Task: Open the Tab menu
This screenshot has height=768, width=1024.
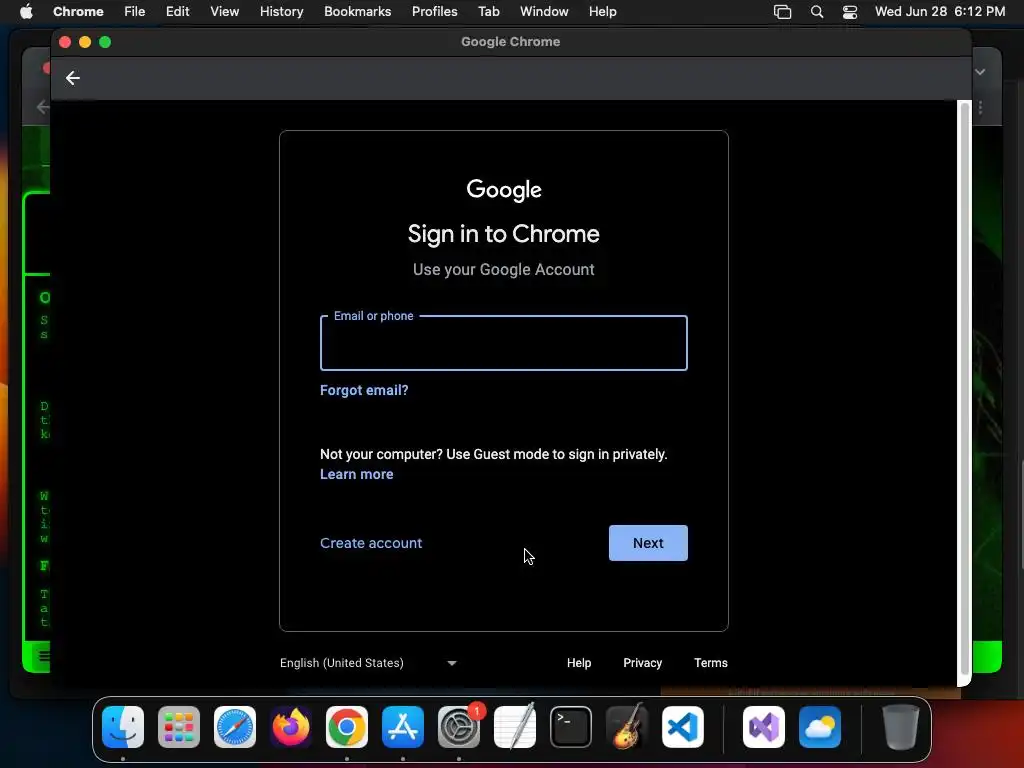Action: (488, 11)
